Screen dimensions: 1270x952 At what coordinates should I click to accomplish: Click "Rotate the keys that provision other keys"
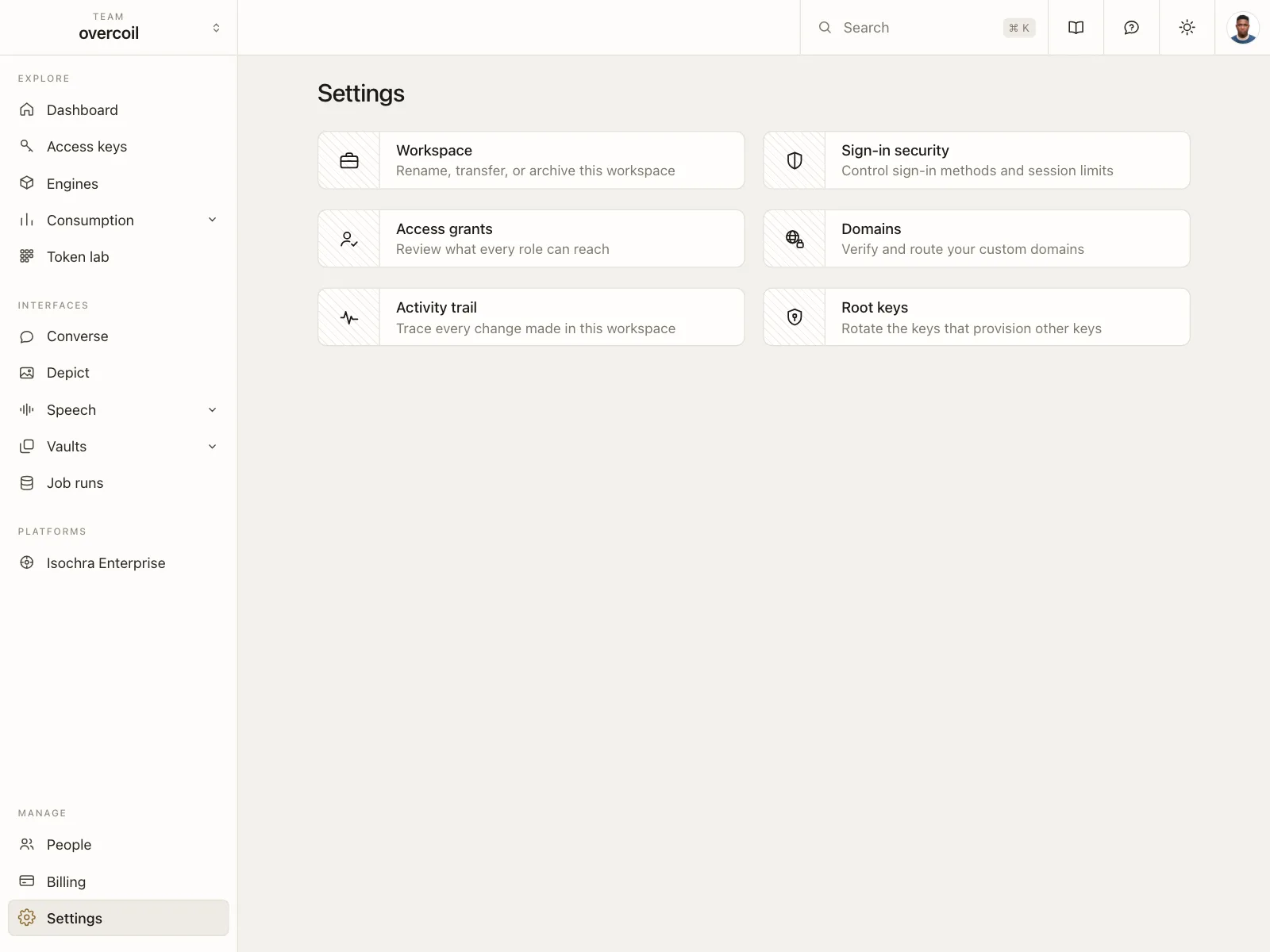coord(972,328)
